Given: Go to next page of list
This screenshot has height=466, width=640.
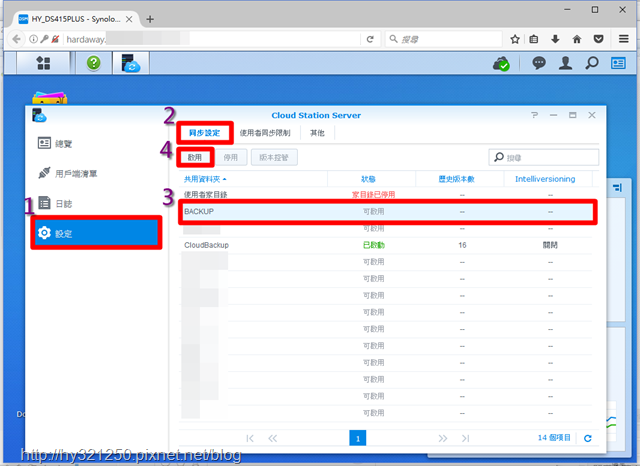Looking at the screenshot, I should [x=443, y=438].
